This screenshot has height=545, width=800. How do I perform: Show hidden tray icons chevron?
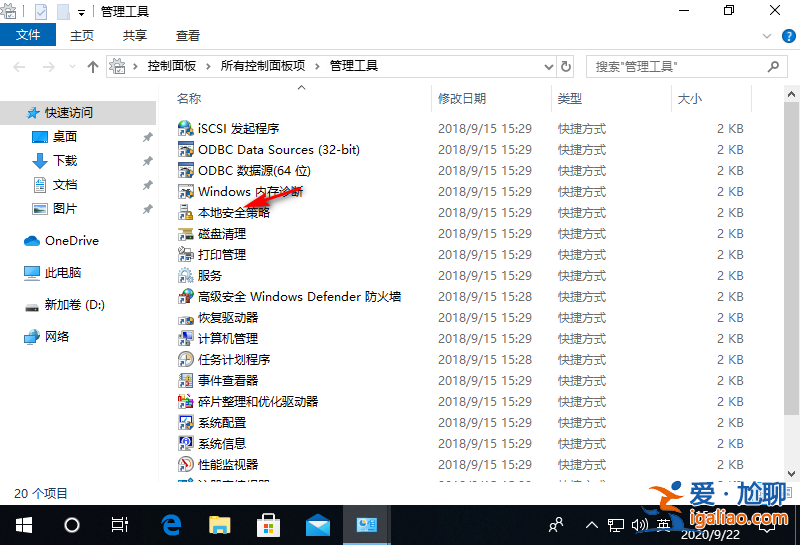(x=592, y=525)
